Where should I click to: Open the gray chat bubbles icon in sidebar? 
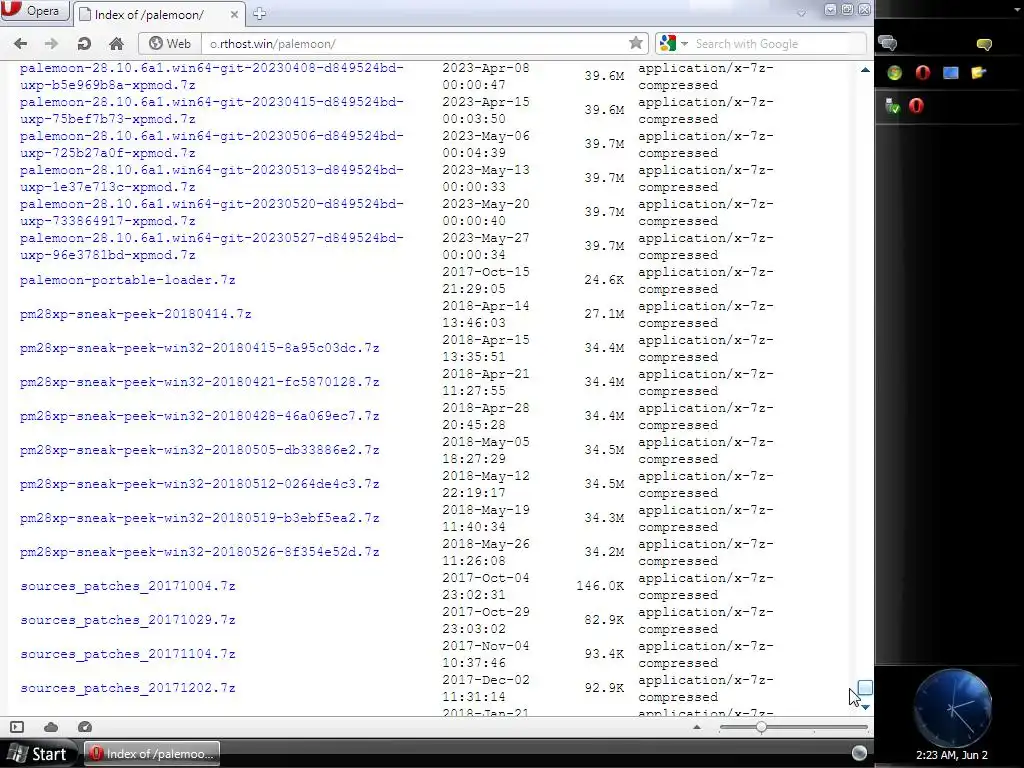pos(888,43)
